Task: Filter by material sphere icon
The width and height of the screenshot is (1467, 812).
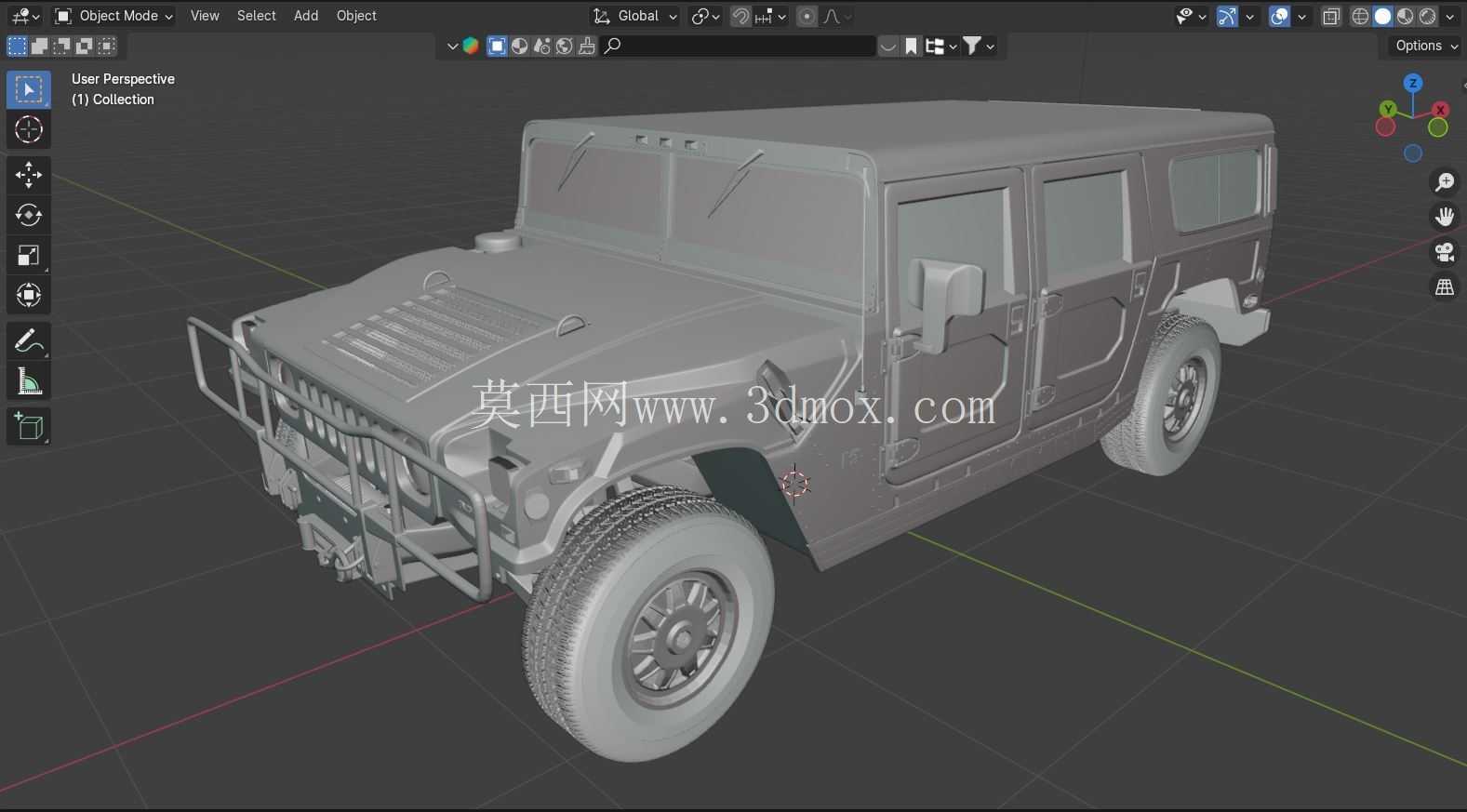Action: 520,46
